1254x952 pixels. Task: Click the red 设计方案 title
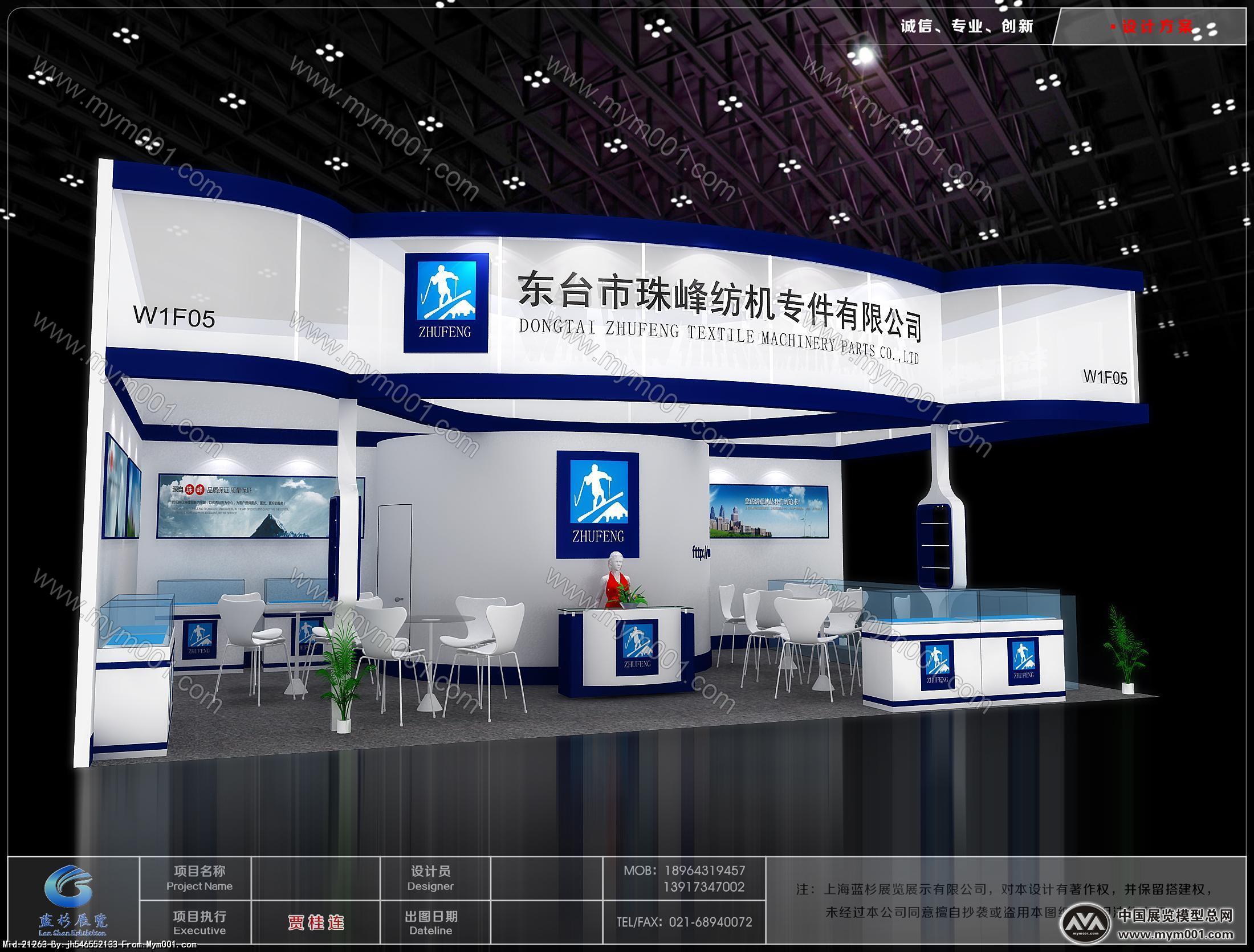pyautogui.click(x=1156, y=27)
